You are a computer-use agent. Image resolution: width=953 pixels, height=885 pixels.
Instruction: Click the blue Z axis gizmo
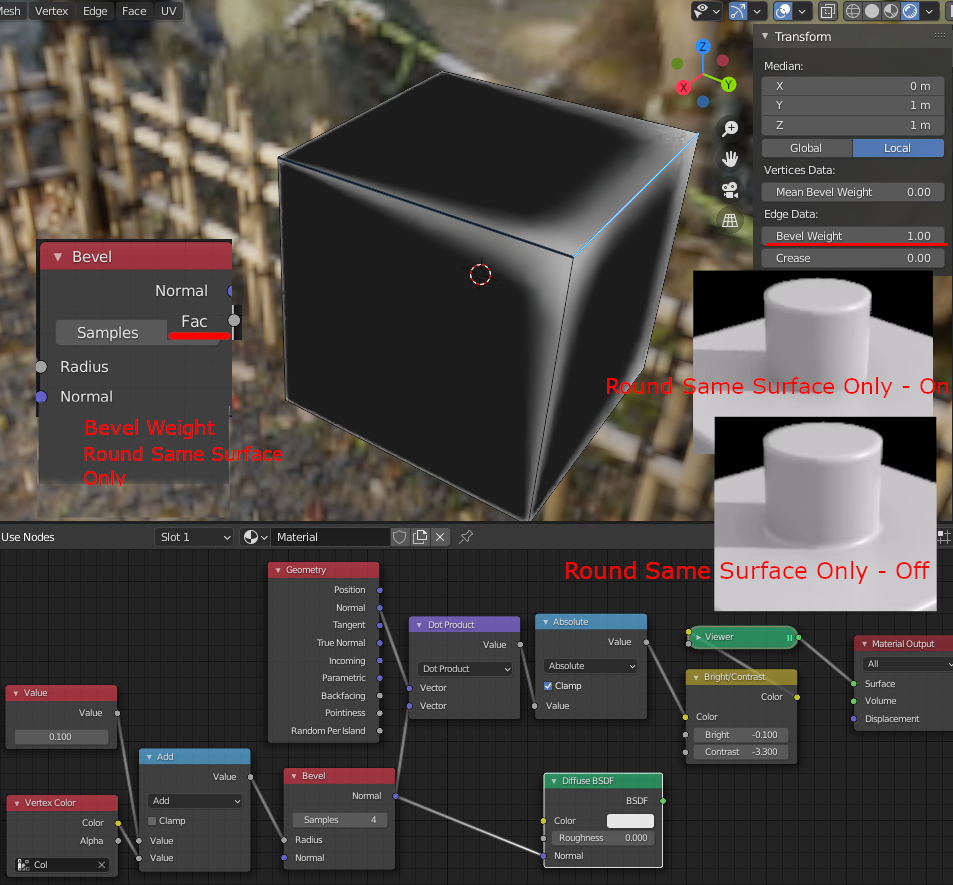pyautogui.click(x=703, y=46)
